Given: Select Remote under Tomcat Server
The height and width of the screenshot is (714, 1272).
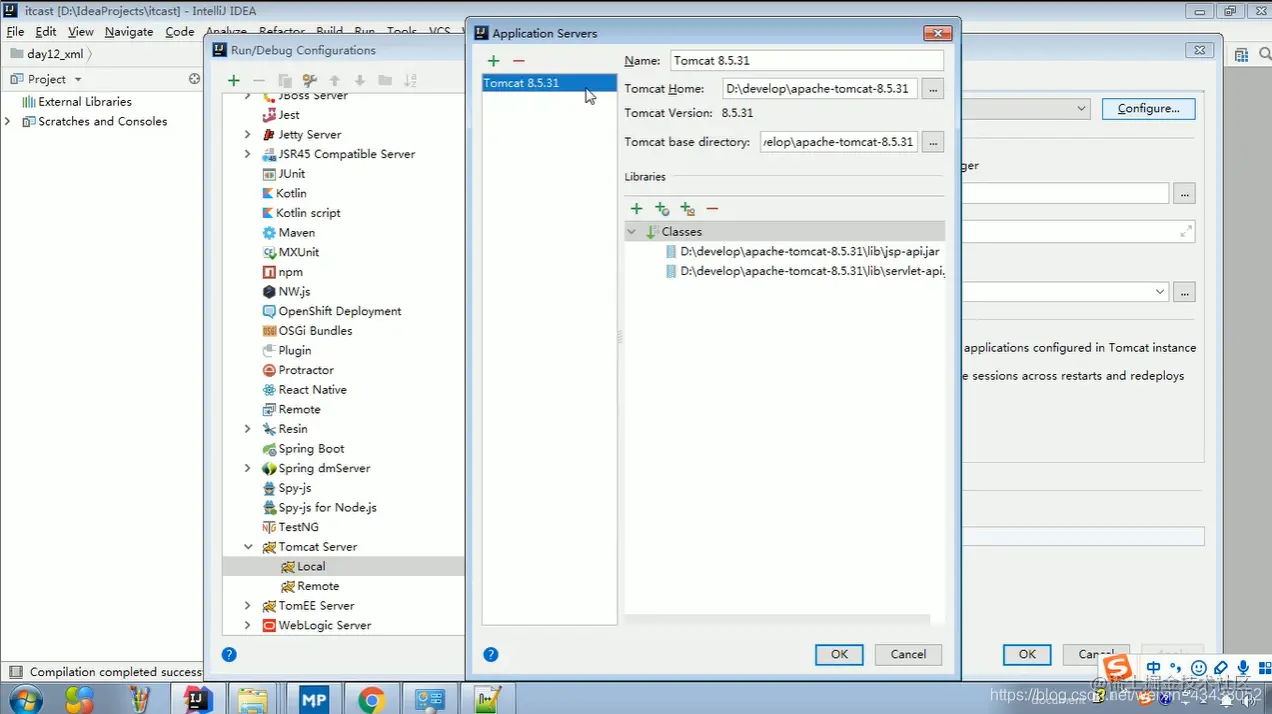Looking at the screenshot, I should point(318,586).
